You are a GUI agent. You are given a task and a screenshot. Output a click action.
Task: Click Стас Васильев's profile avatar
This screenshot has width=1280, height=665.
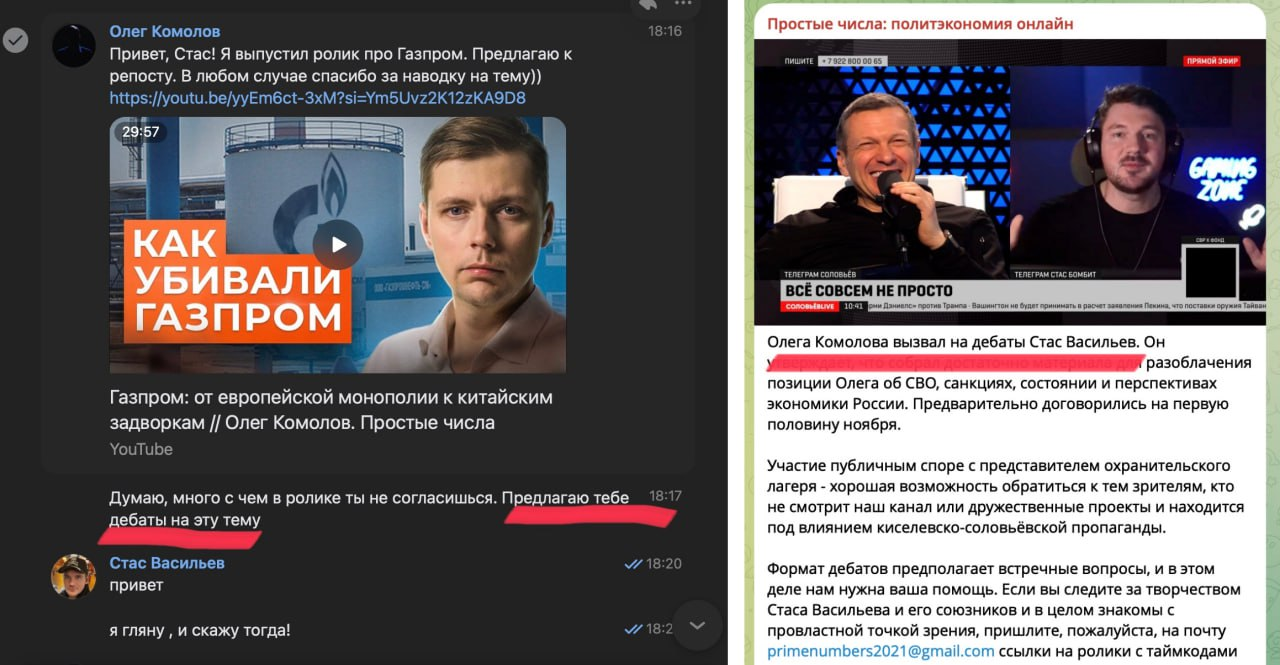pyautogui.click(x=74, y=577)
